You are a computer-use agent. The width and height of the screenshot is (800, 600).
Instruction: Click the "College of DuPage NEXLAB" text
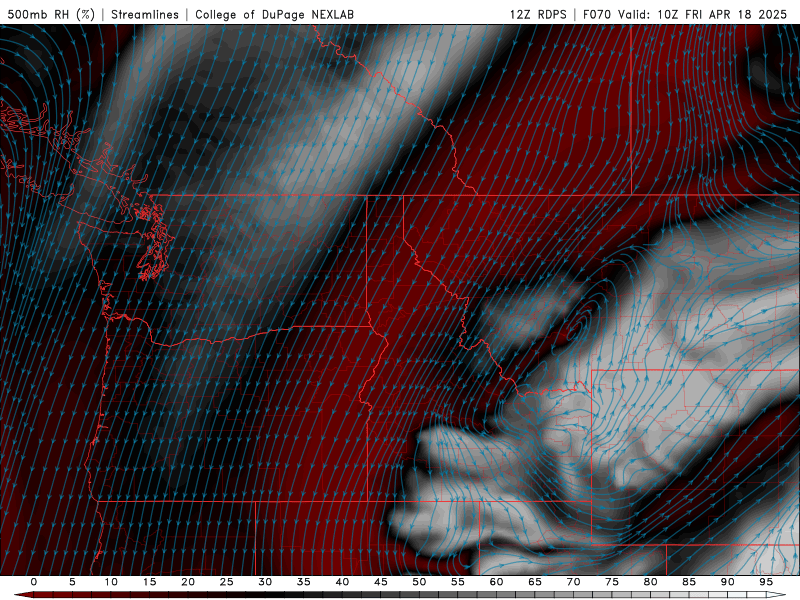click(274, 14)
